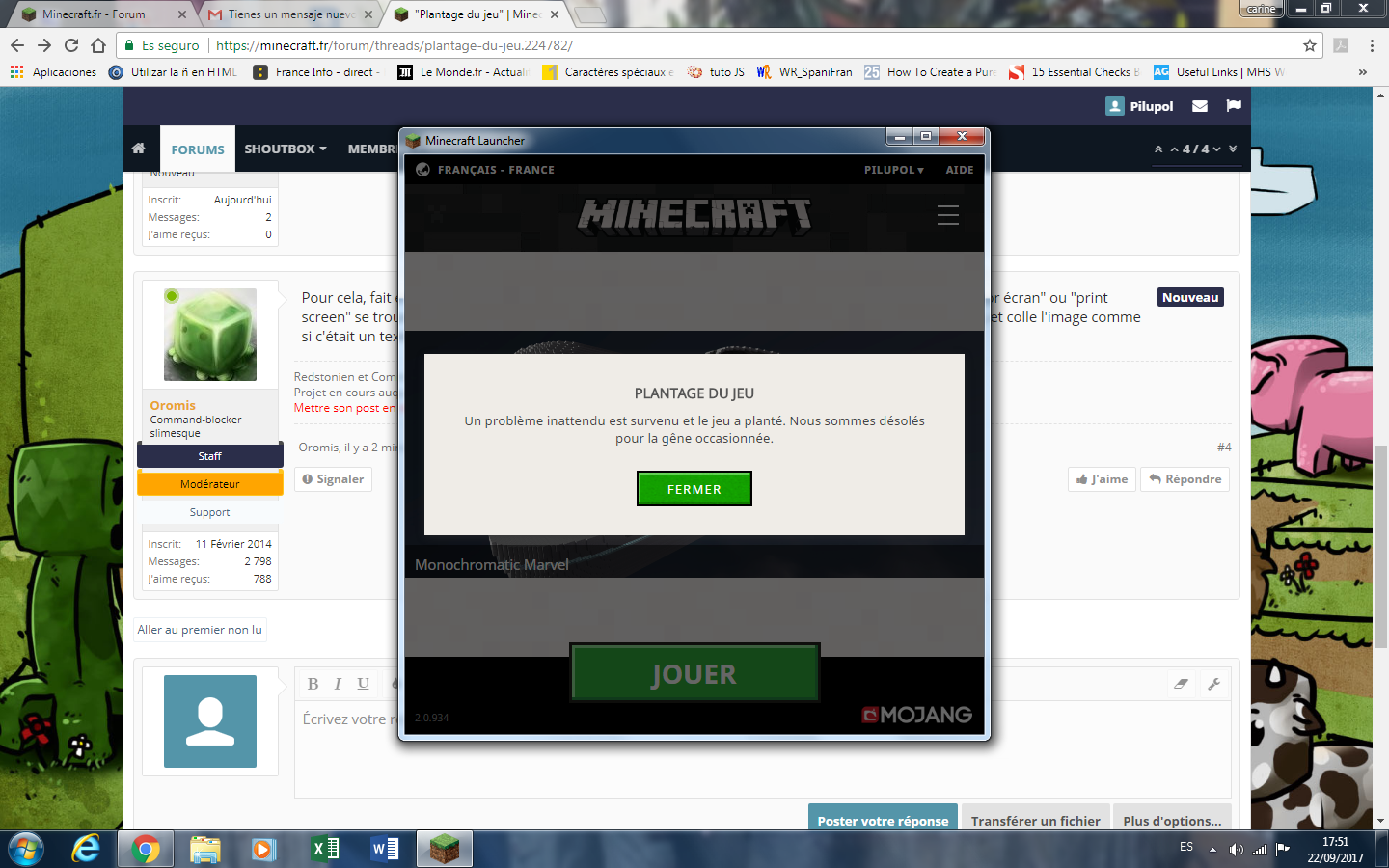The height and width of the screenshot is (868, 1389).
Task: Open AIDE help in Minecraft Launcher
Action: (960, 170)
